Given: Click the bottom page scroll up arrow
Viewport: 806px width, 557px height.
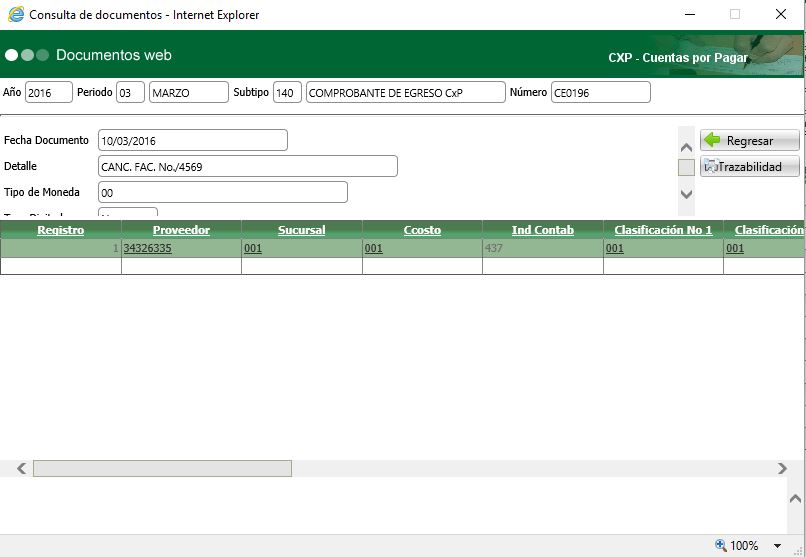Looking at the screenshot, I should 795,498.
